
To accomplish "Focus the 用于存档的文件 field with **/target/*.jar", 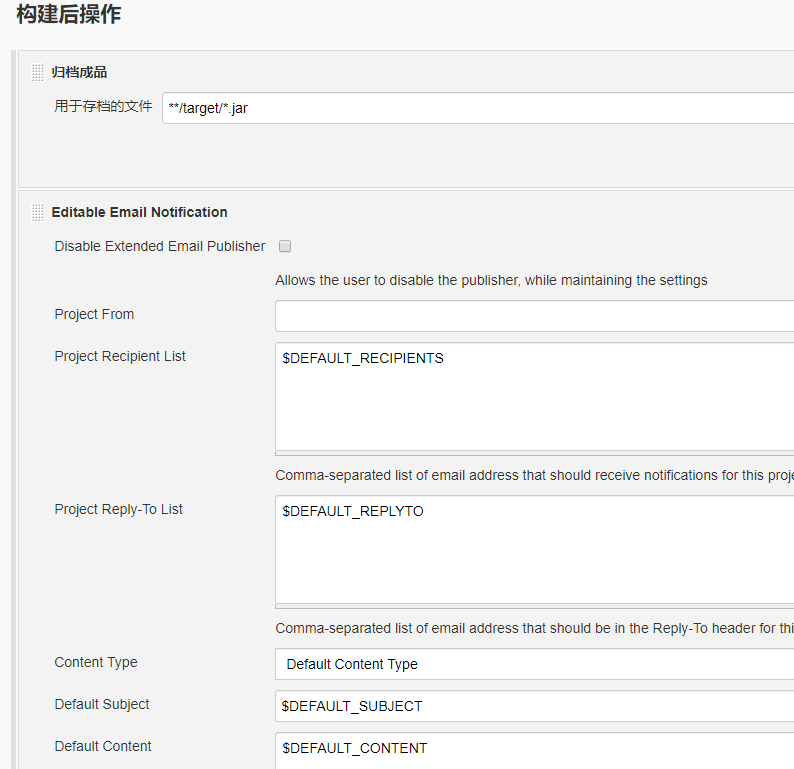I will pyautogui.click(x=478, y=108).
